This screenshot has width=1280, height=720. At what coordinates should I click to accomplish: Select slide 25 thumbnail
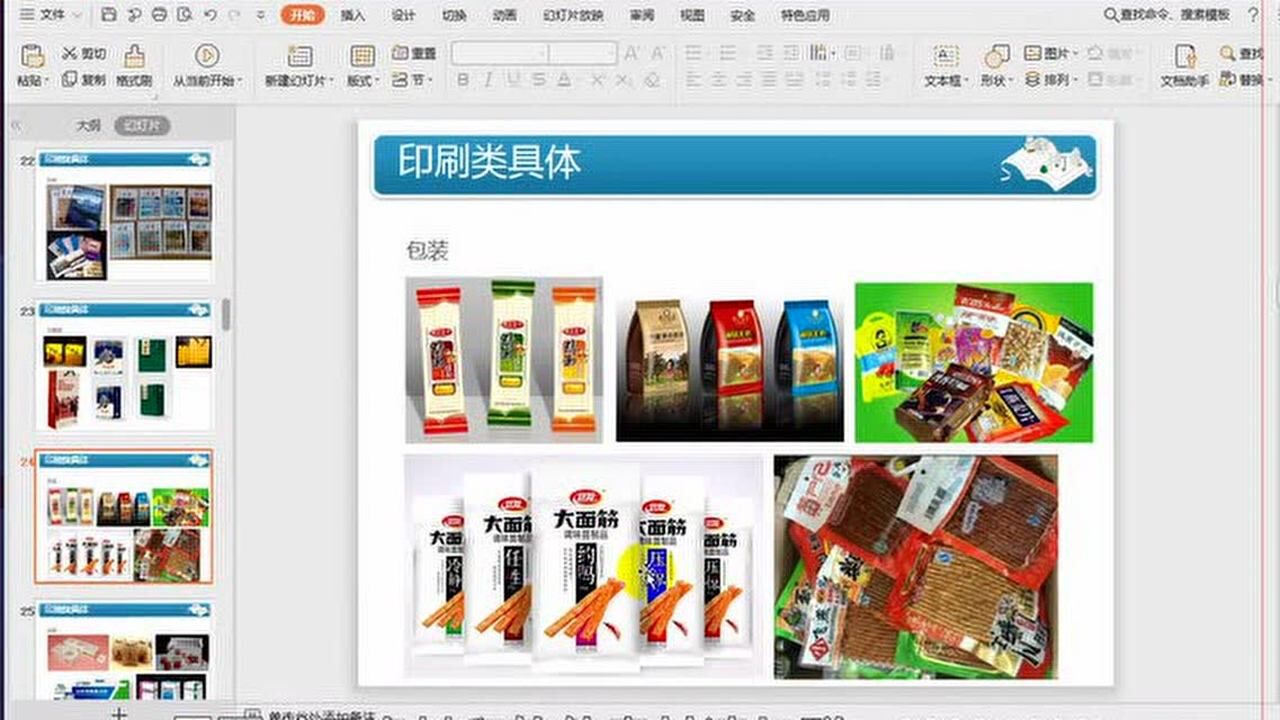(x=124, y=650)
